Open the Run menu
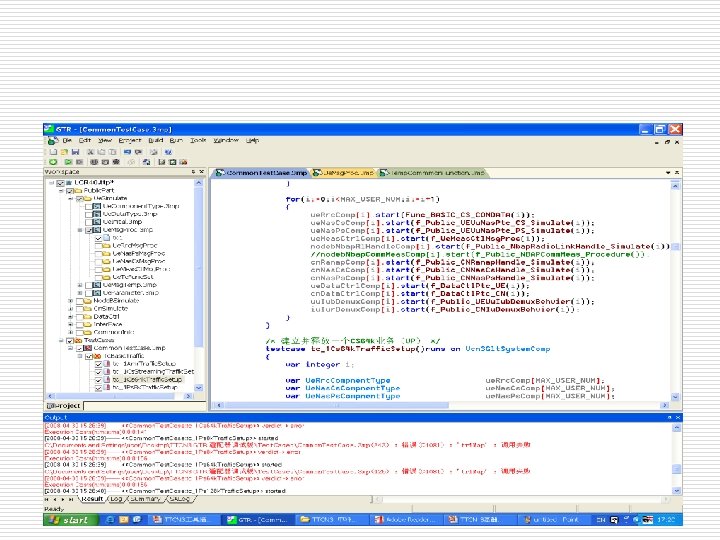This screenshot has height=540, width=720. coord(176,141)
